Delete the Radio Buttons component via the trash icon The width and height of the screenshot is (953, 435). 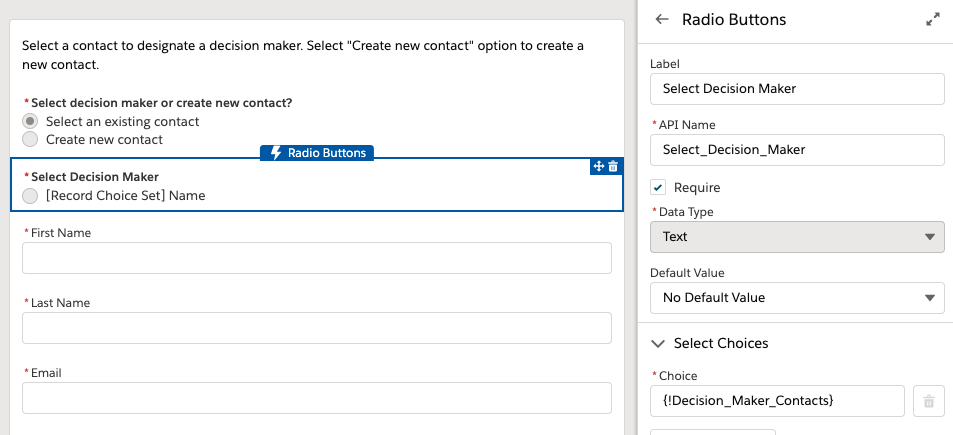point(613,166)
